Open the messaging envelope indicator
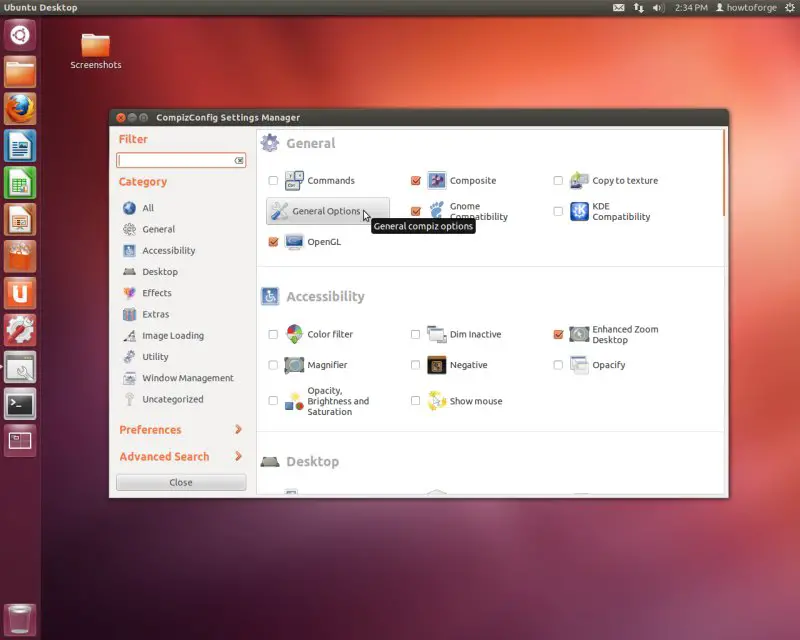The width and height of the screenshot is (800, 640). tap(618, 8)
